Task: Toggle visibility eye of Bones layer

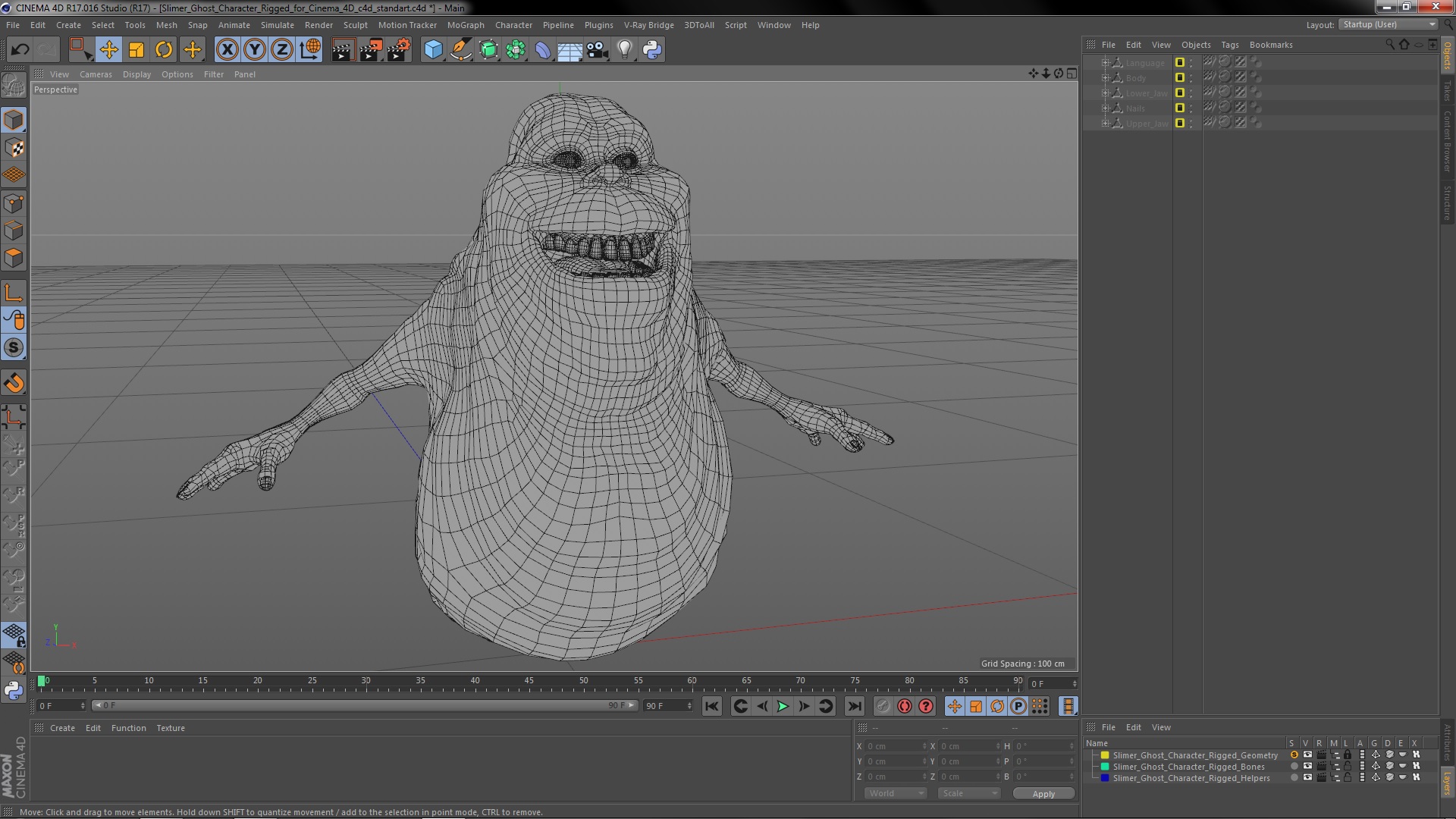Action: pyautogui.click(x=1307, y=767)
